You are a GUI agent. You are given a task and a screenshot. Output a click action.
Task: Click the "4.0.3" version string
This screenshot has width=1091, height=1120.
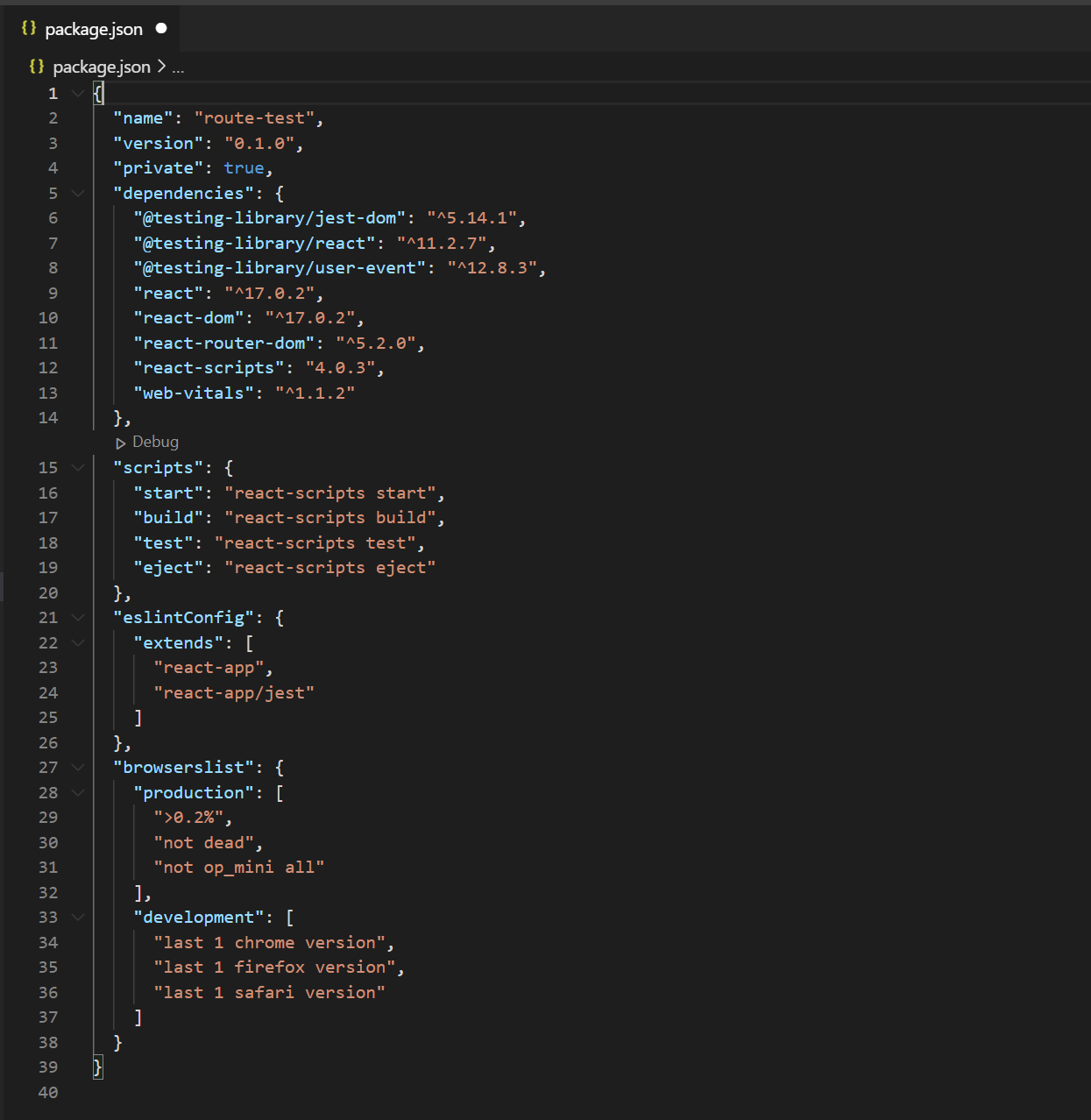[340, 368]
